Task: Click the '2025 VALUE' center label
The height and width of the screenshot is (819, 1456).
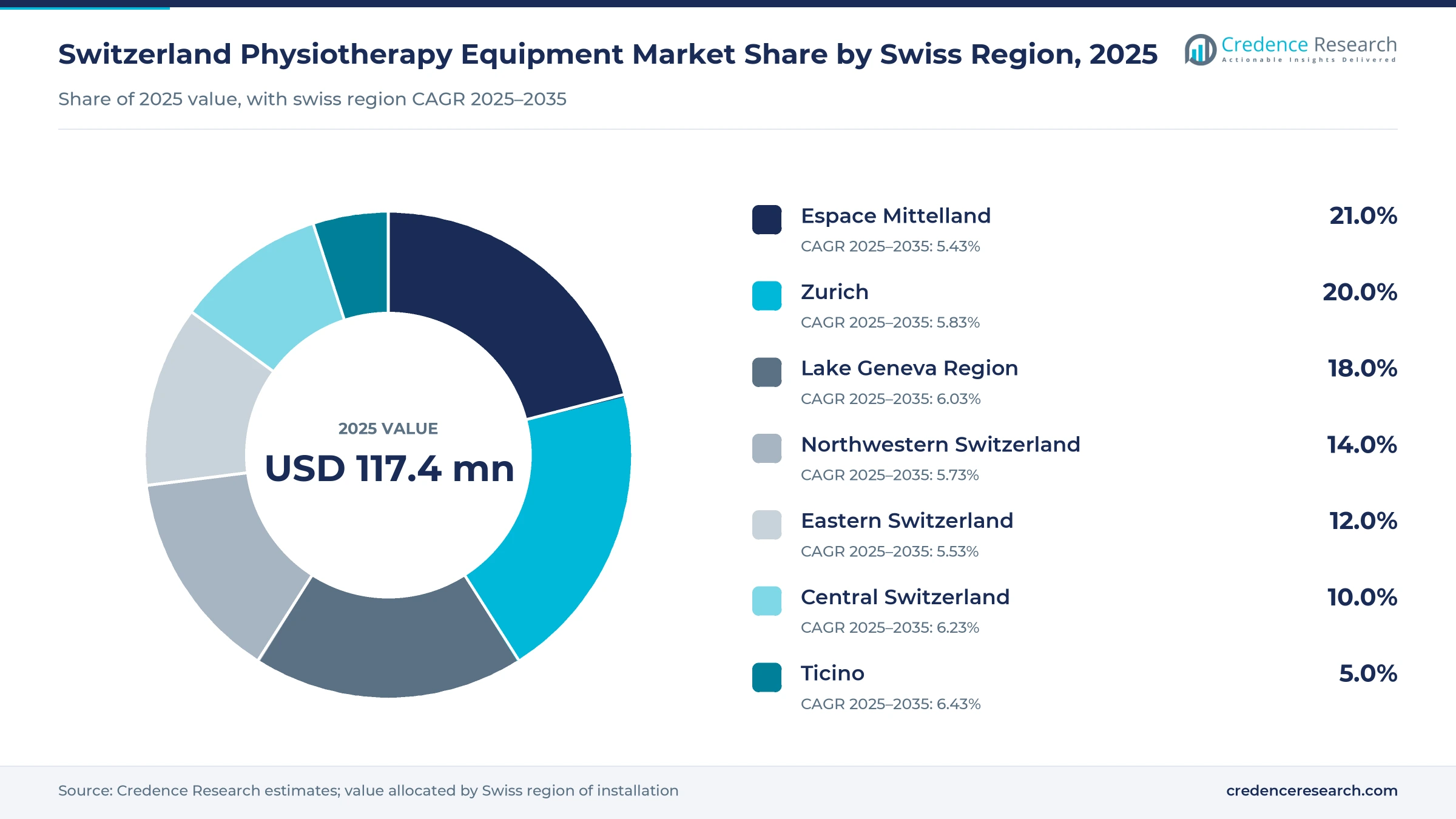Action: [388, 428]
